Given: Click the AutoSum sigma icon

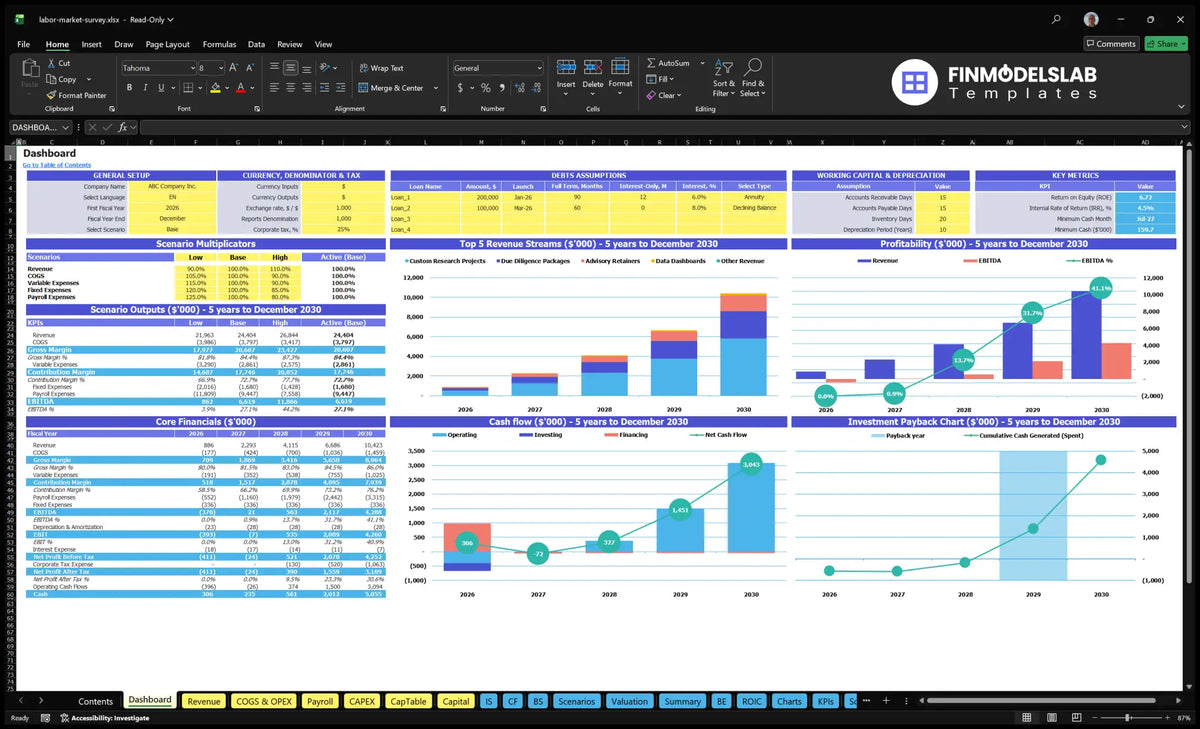Looking at the screenshot, I should pyautogui.click(x=651, y=63).
